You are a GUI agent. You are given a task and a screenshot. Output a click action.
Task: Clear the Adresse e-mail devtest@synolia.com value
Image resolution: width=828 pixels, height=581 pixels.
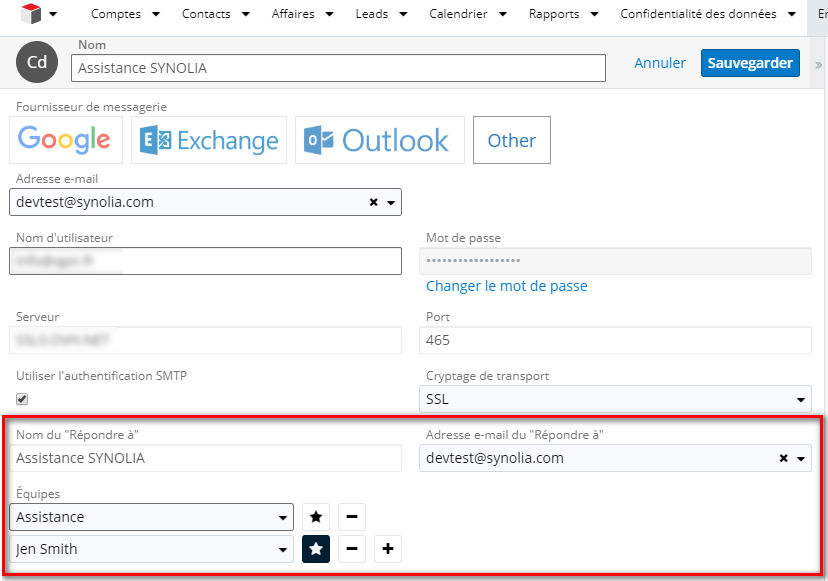tap(373, 202)
